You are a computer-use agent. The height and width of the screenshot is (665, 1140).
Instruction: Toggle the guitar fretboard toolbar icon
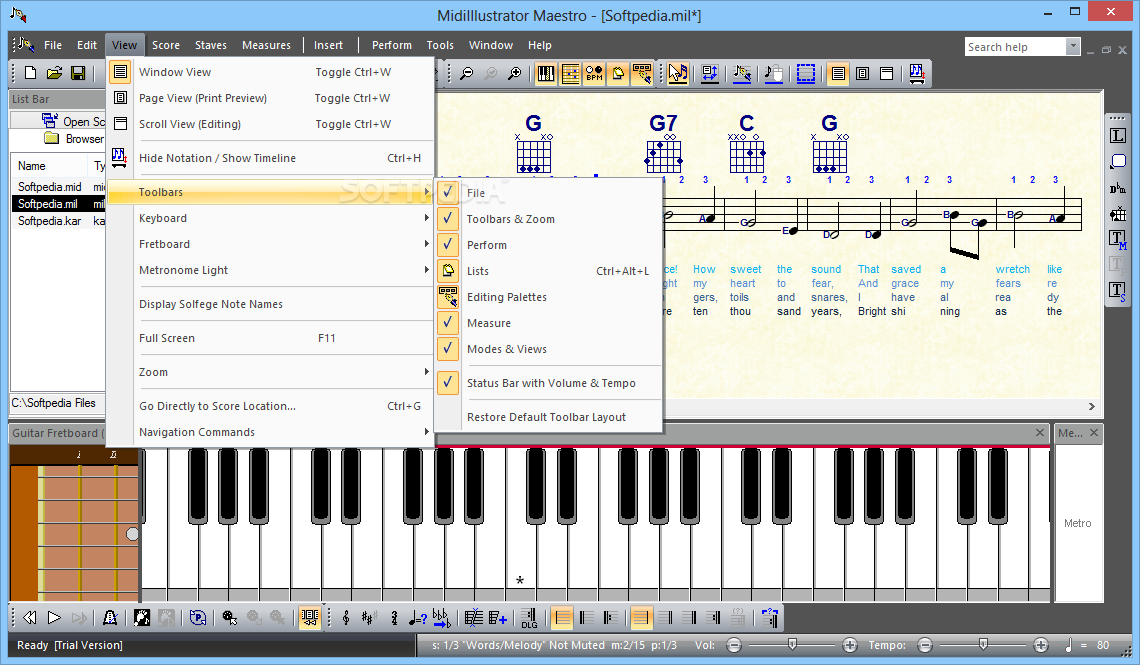[x=570, y=73]
